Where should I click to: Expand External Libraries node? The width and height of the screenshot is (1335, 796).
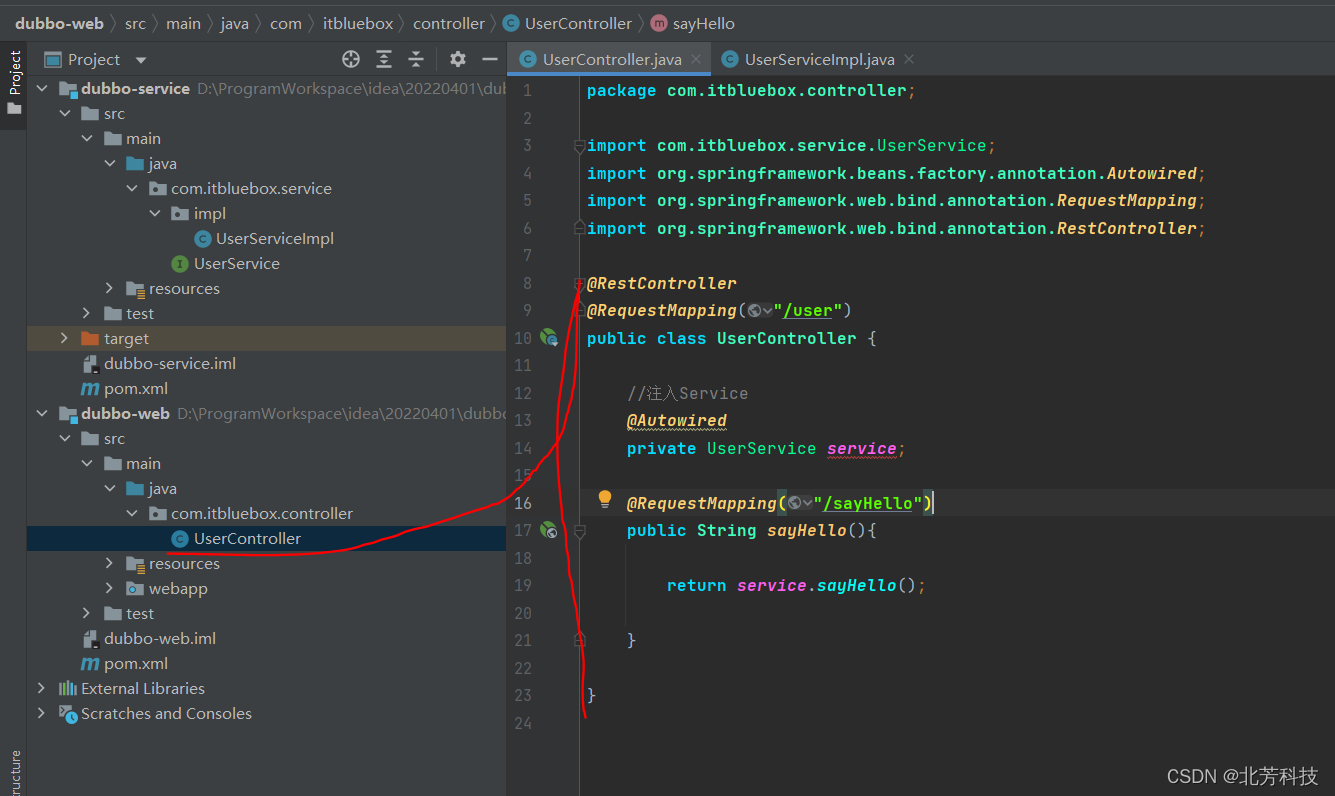[42, 688]
